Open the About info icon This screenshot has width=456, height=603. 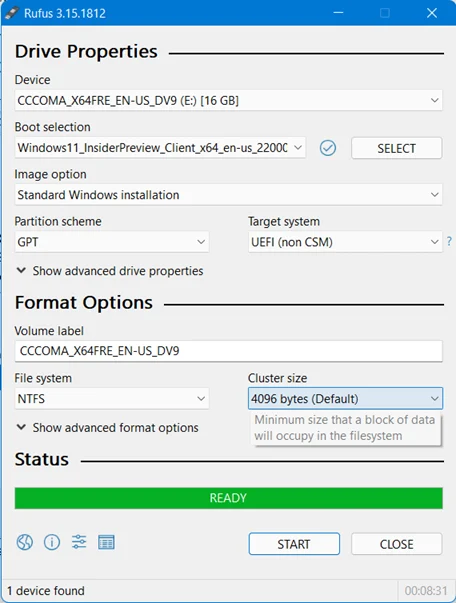(52, 542)
